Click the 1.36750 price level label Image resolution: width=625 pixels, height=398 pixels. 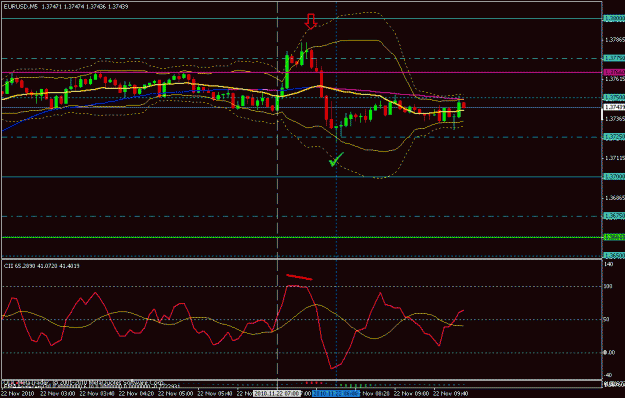pos(614,216)
